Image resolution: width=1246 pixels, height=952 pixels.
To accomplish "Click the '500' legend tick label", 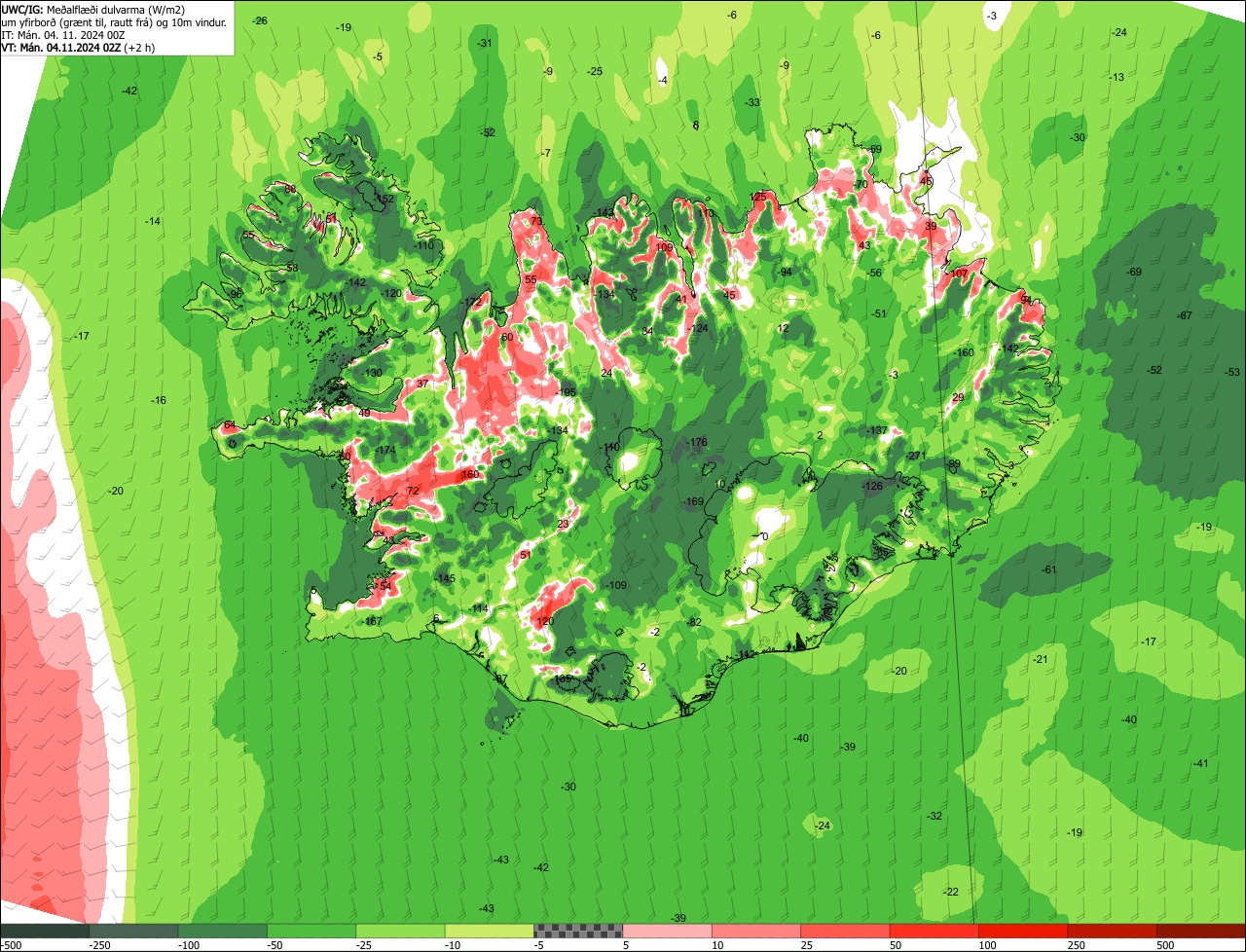I will pyautogui.click(x=1165, y=945).
